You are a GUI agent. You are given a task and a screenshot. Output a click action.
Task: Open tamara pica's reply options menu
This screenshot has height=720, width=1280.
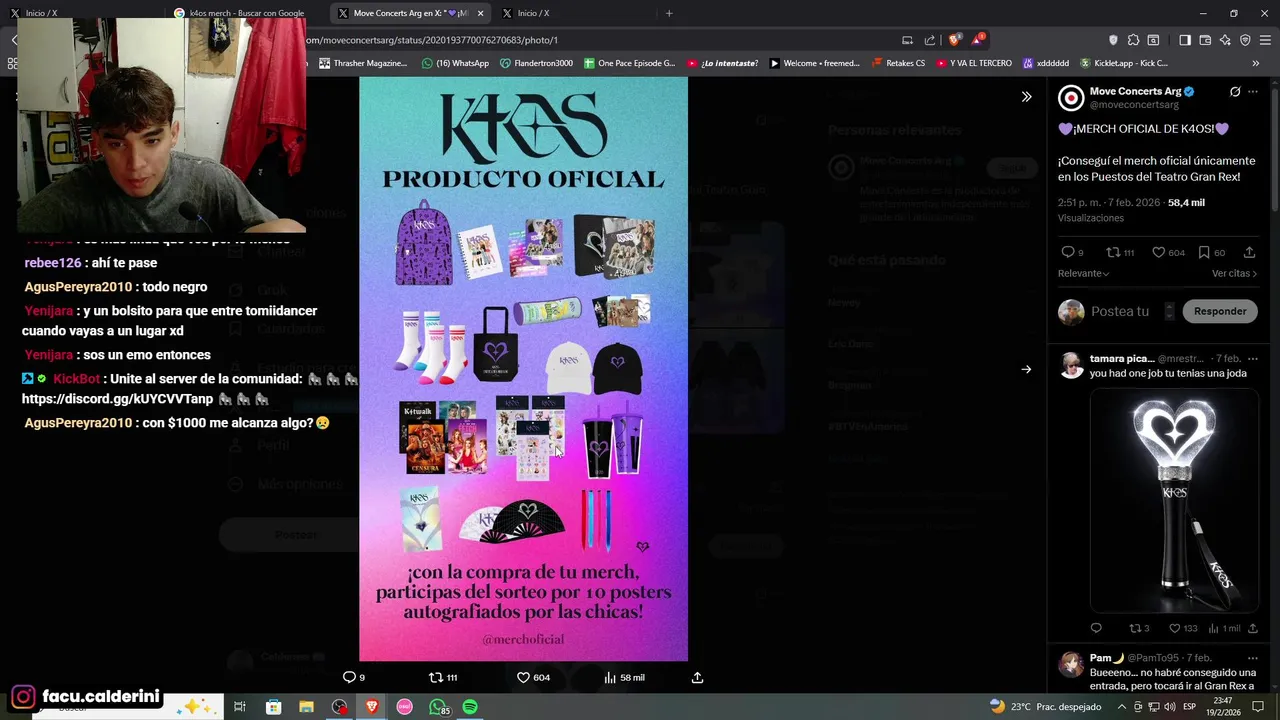[1253, 358]
